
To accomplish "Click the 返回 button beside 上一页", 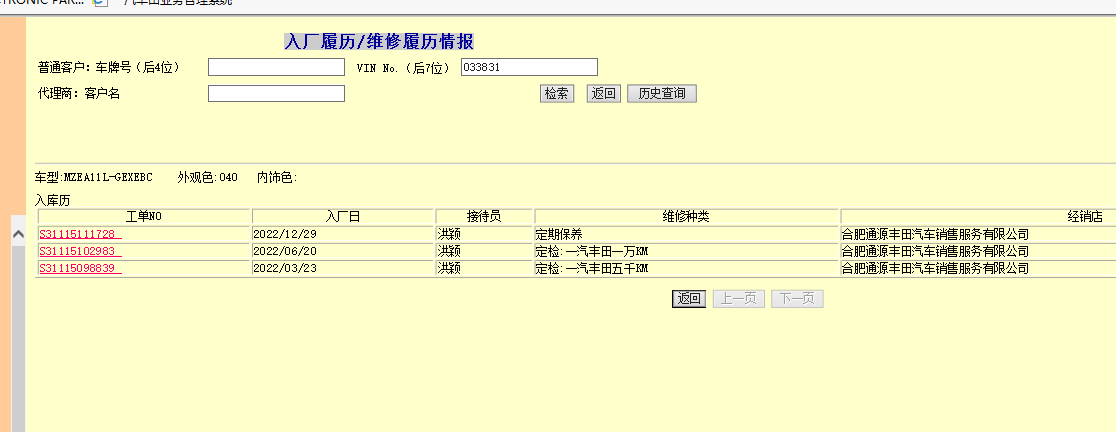I will tap(689, 298).
